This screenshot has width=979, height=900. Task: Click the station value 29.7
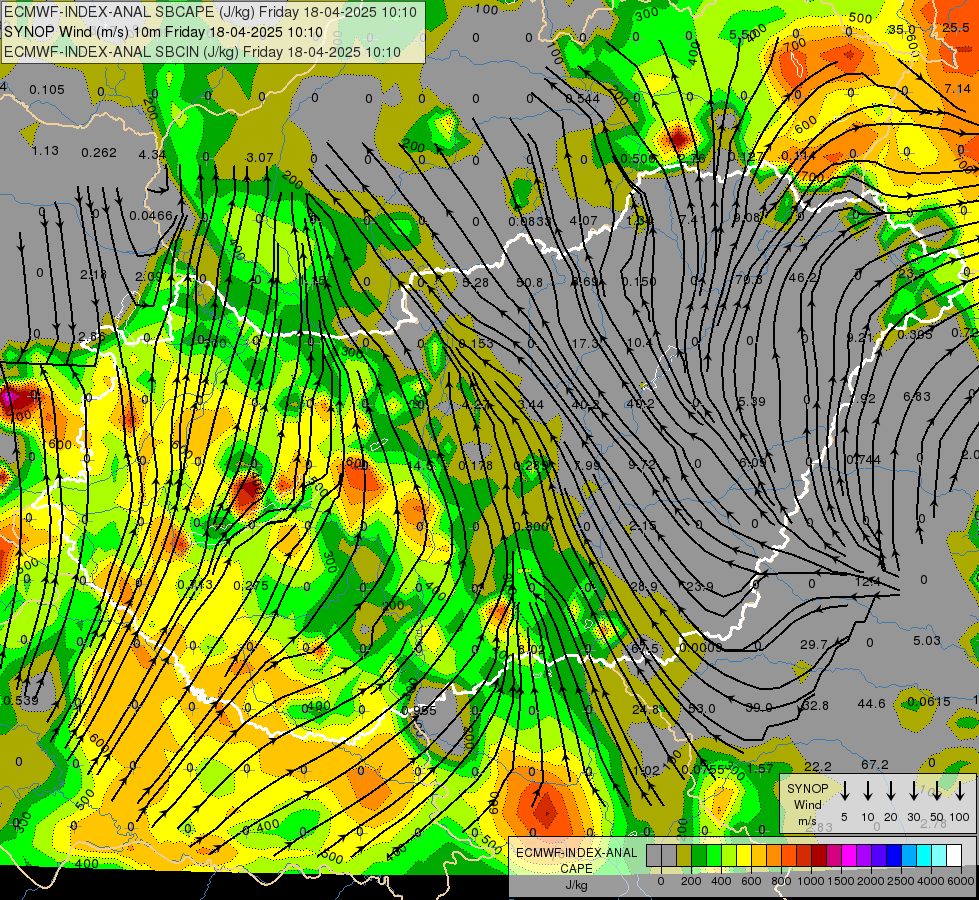coord(814,644)
